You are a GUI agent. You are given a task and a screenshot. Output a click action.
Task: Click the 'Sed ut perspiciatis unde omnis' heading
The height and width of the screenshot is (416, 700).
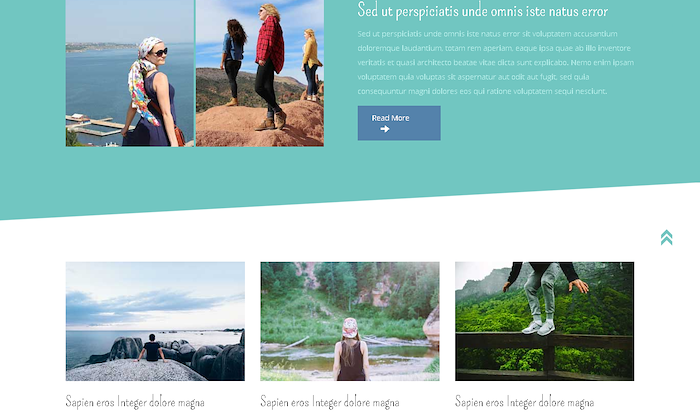coord(483,11)
